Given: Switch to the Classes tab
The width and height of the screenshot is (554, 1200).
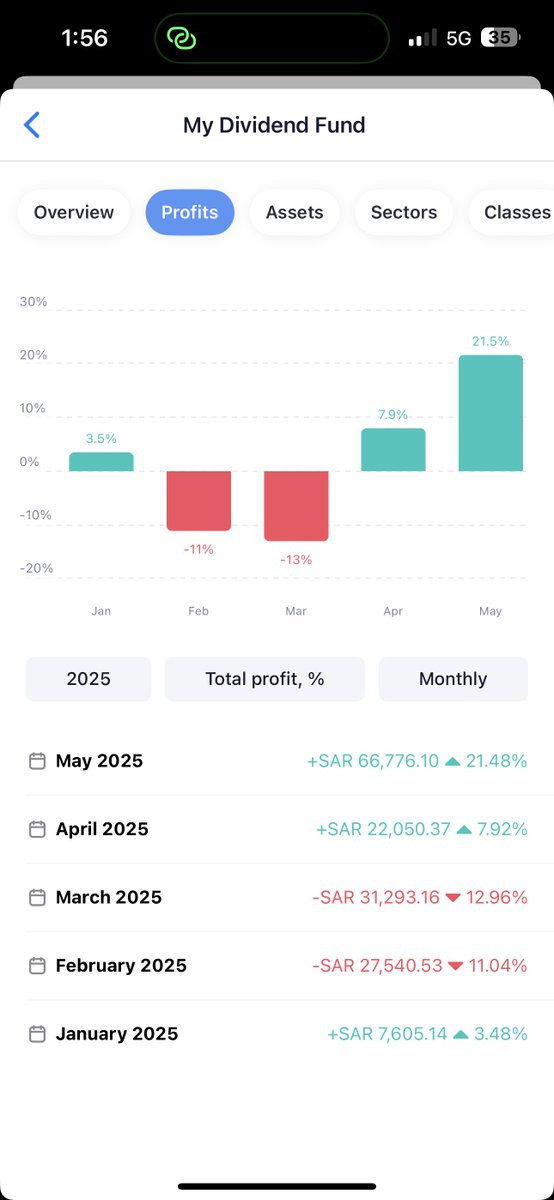Looking at the screenshot, I should click(x=514, y=212).
